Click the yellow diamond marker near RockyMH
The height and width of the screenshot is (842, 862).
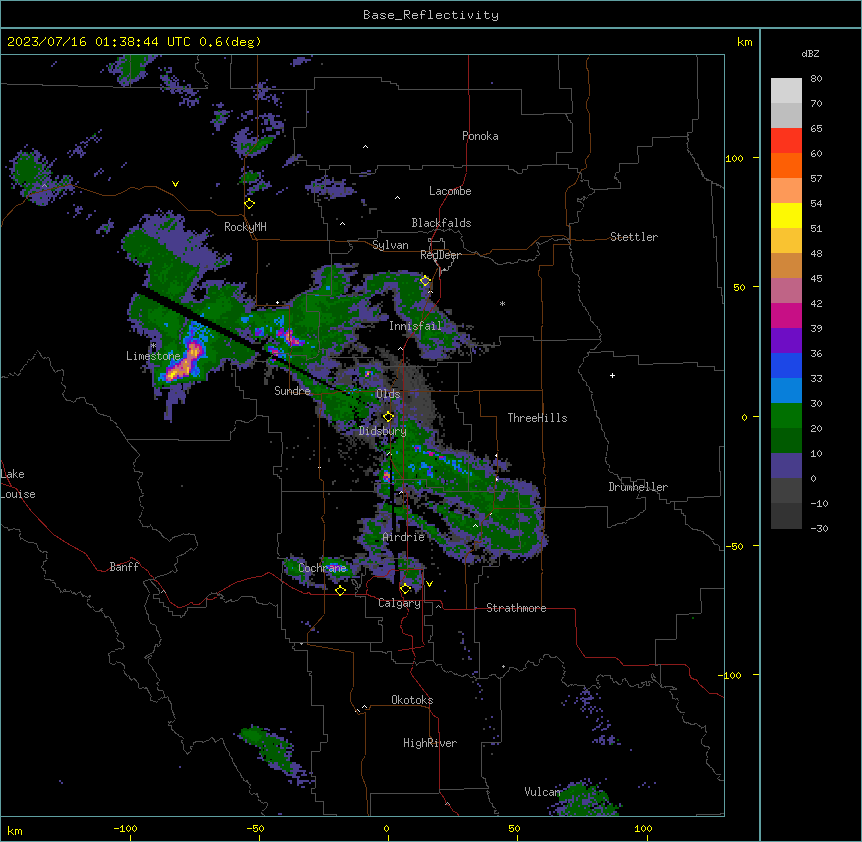pyautogui.click(x=250, y=204)
